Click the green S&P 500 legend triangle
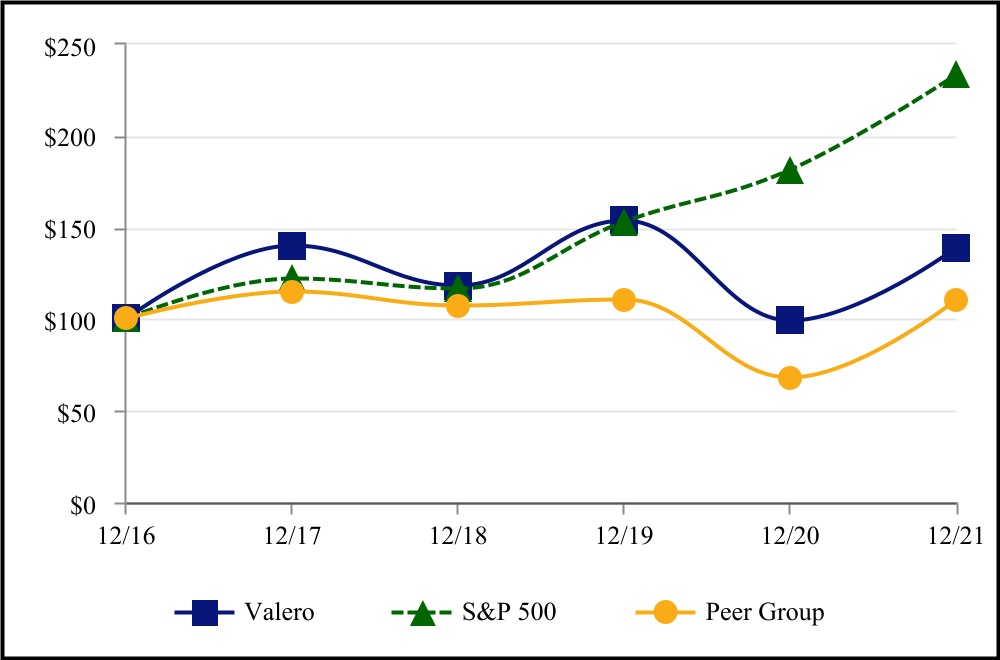This screenshot has width=1000, height=660. (x=424, y=611)
